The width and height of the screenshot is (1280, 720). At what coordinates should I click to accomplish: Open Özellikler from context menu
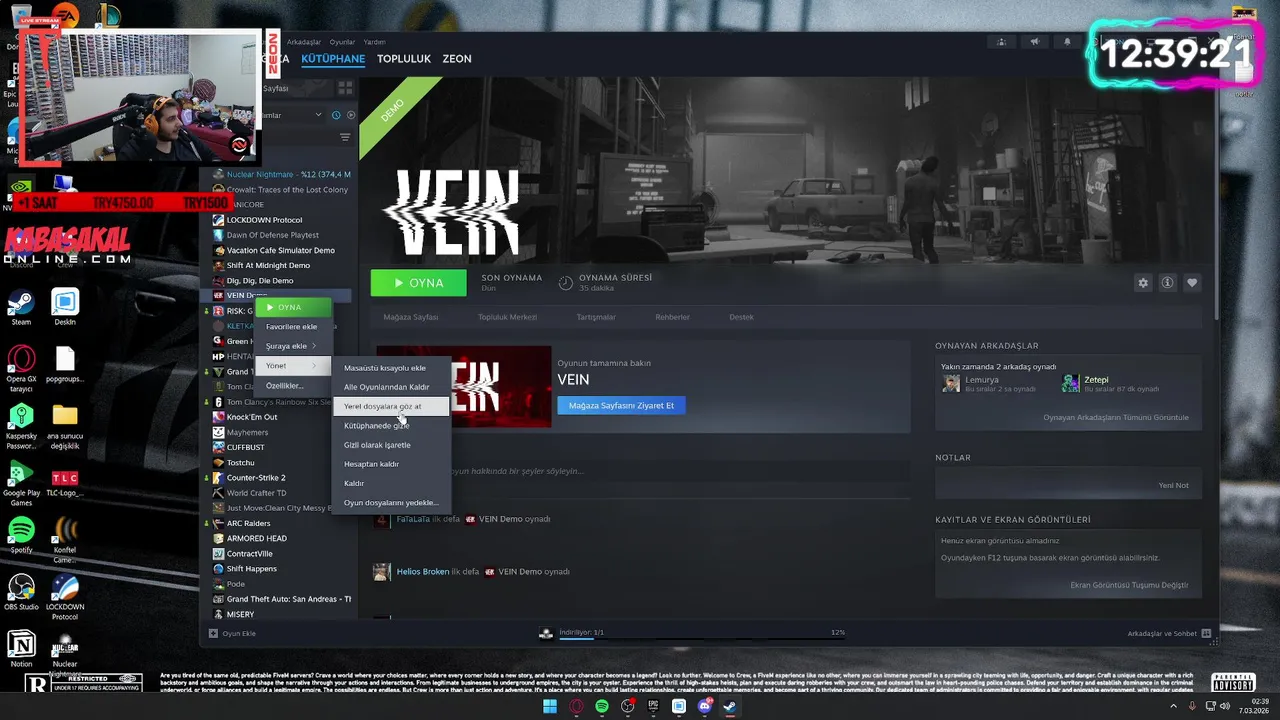tap(293, 386)
